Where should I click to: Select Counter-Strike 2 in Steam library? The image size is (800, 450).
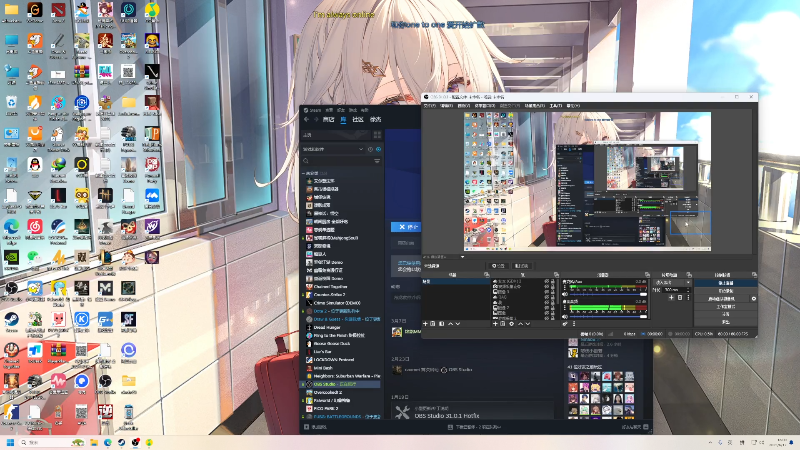point(329,295)
